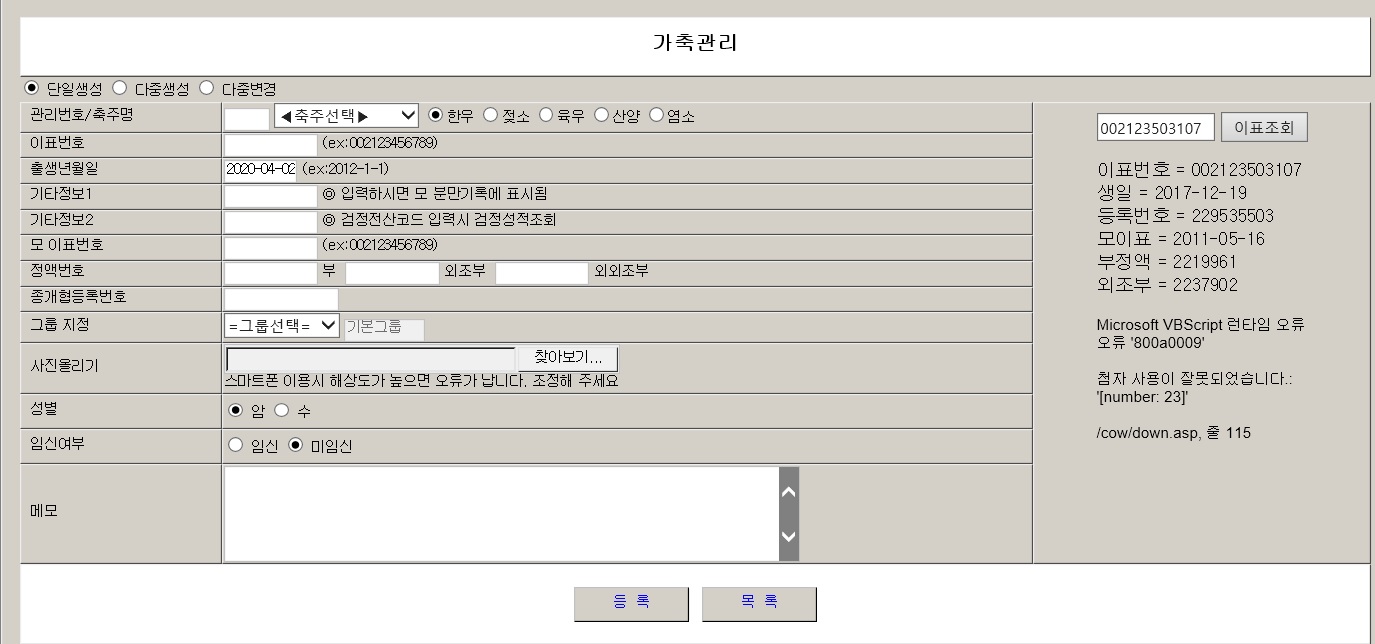
Task: Click the 출생년월일 date field
Action: coord(261,169)
